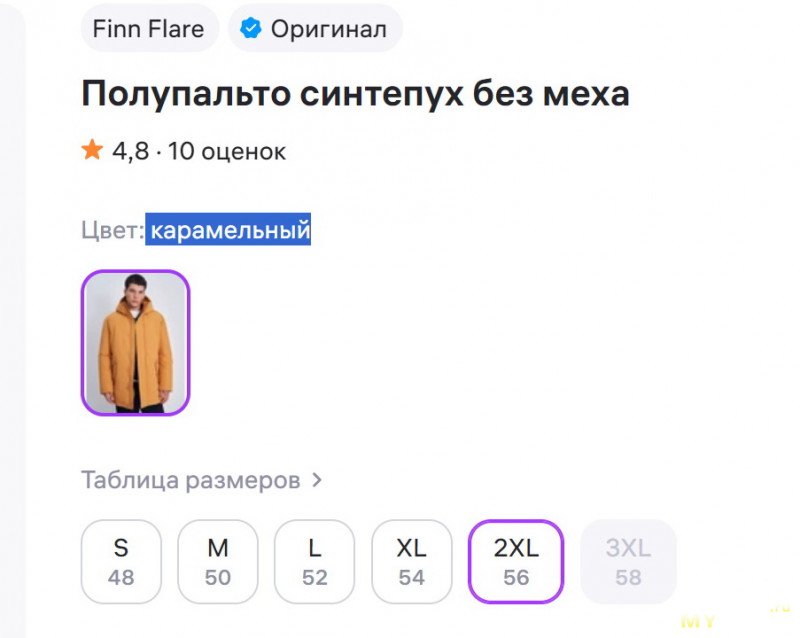The image size is (800, 638).
Task: Select size S 48
Action: click(x=121, y=562)
